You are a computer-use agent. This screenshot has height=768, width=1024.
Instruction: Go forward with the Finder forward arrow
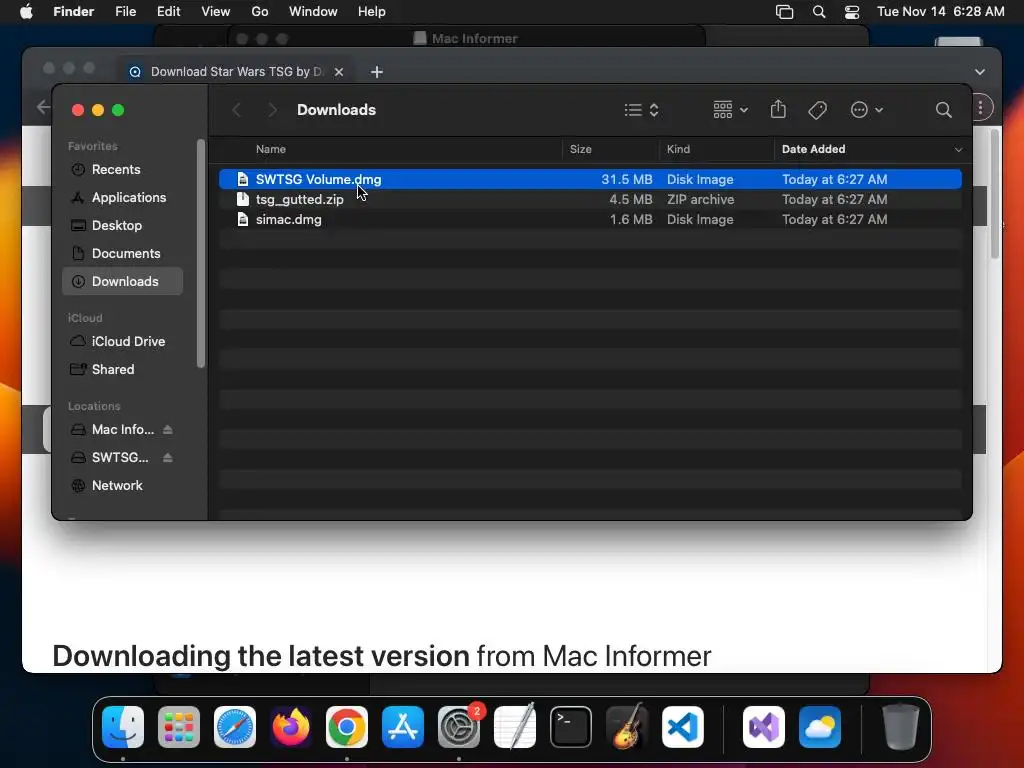[272, 110]
